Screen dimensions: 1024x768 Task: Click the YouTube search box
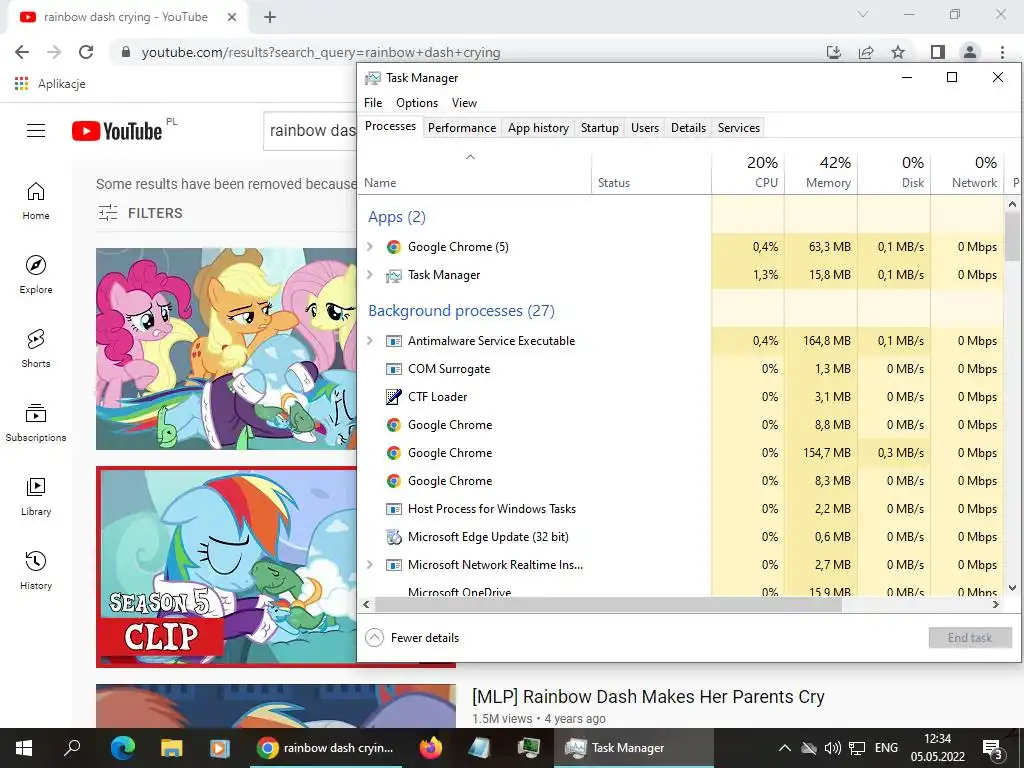(312, 131)
